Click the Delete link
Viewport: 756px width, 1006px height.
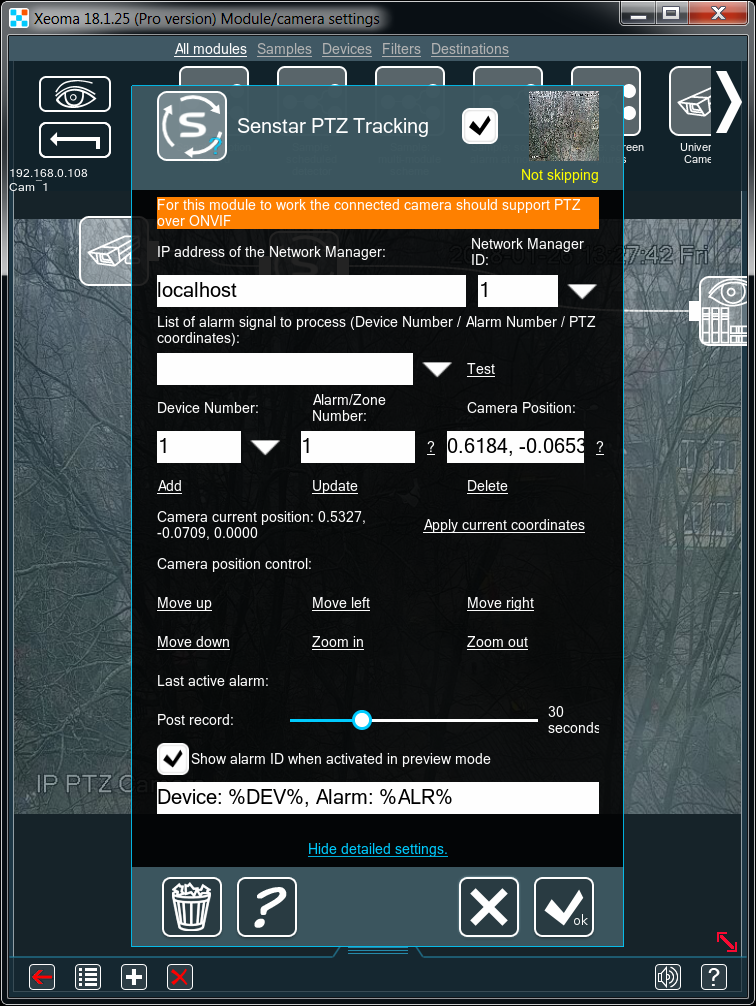[x=487, y=486]
